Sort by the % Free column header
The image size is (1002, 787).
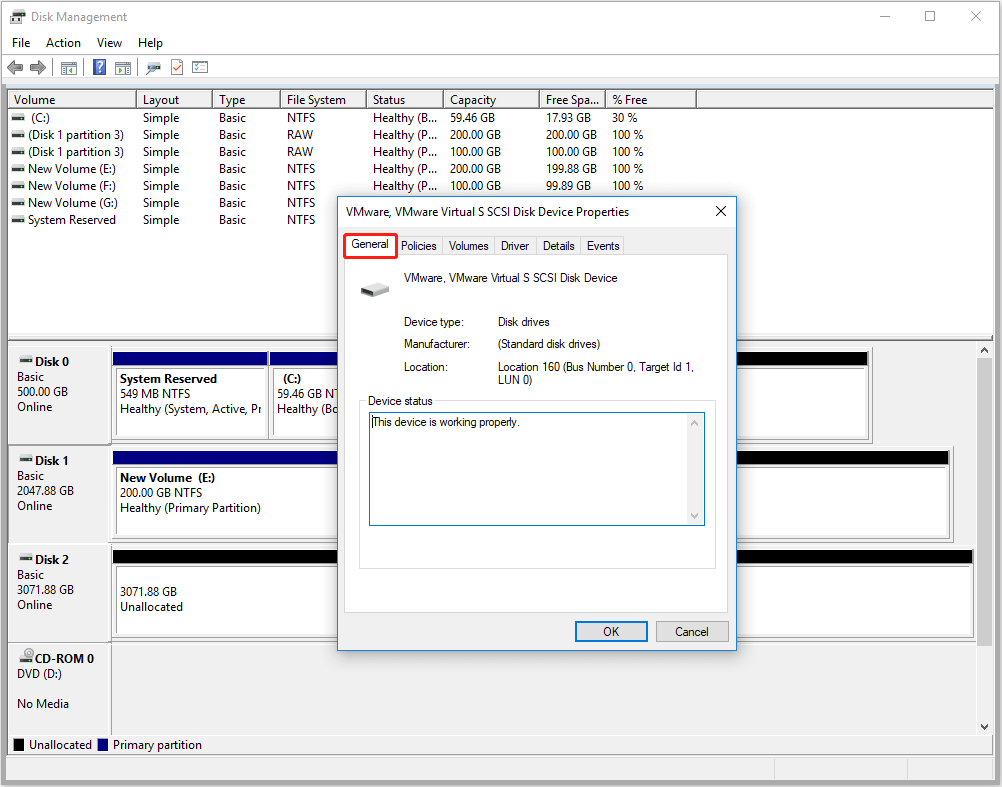tap(651, 100)
